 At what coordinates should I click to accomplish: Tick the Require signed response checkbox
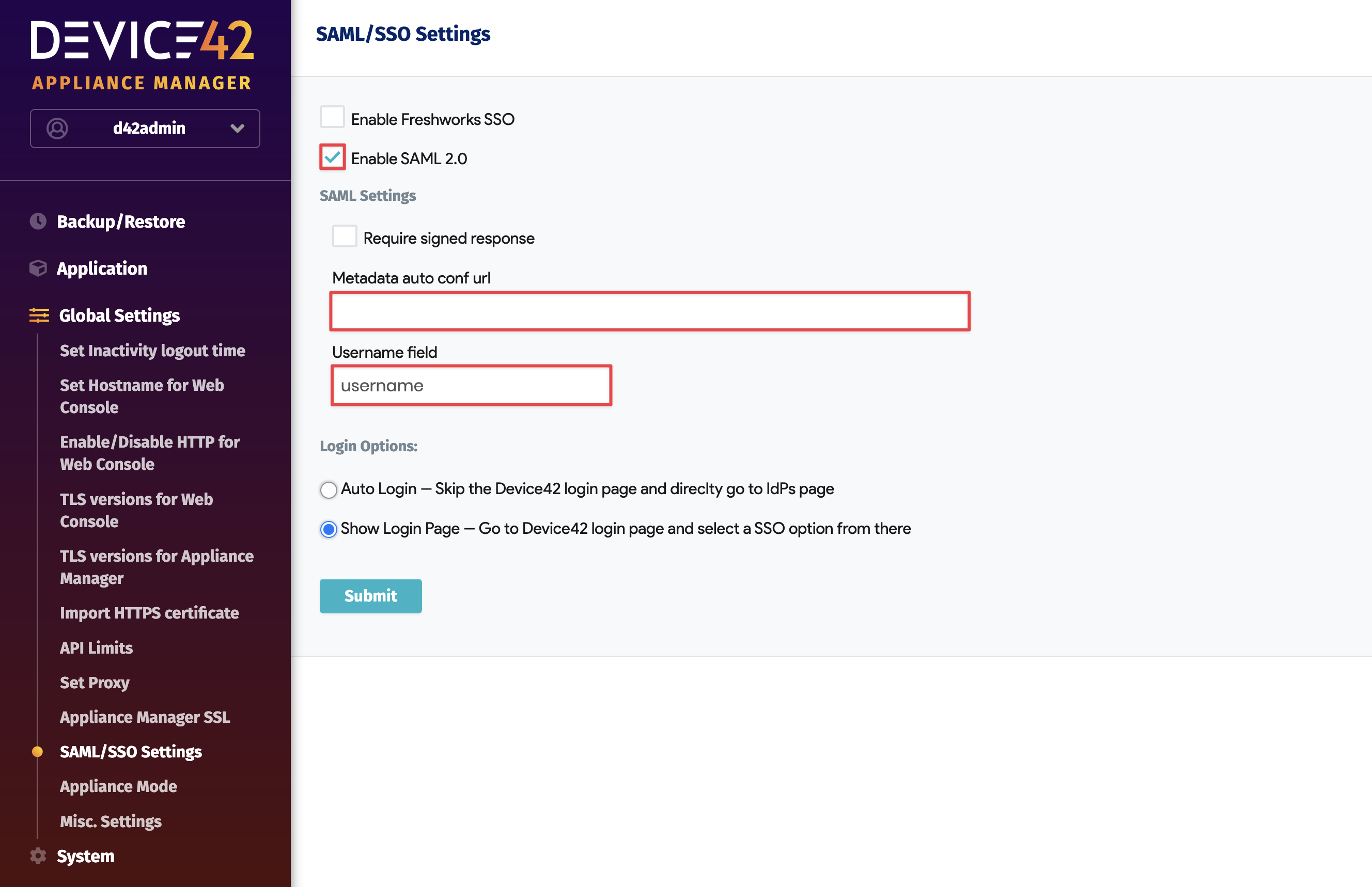click(345, 237)
